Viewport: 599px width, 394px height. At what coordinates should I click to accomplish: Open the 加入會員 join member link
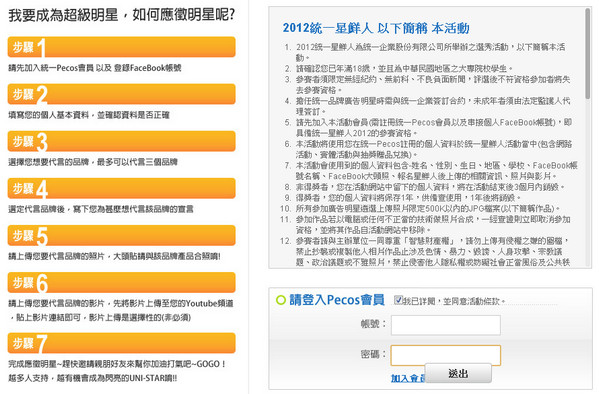tap(408, 378)
